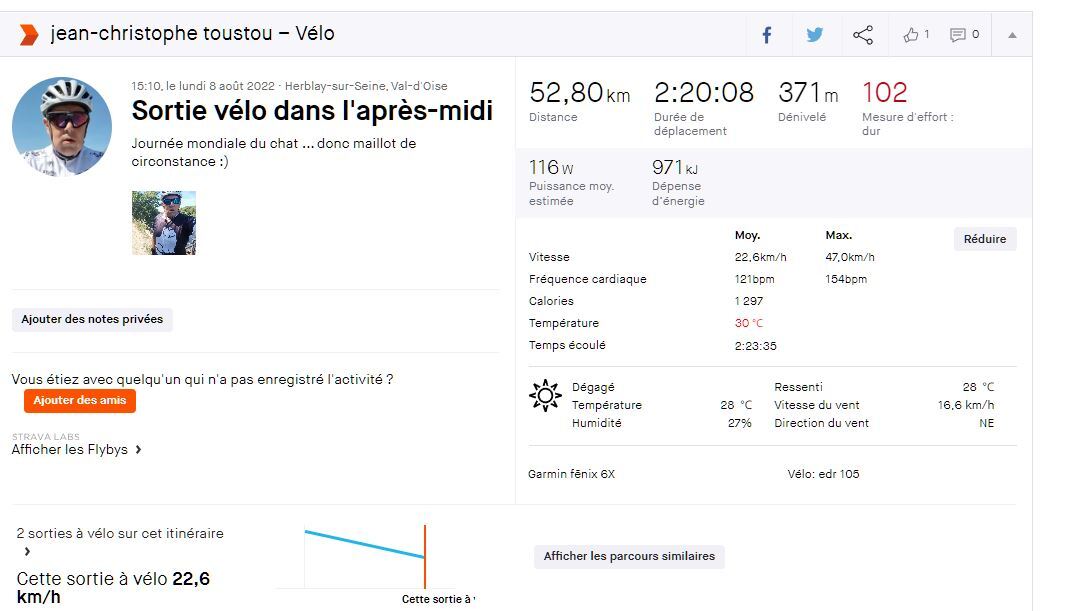Expand Afficher les Flybys chevron
Viewport: 1084px width, 611px height.
138,450
